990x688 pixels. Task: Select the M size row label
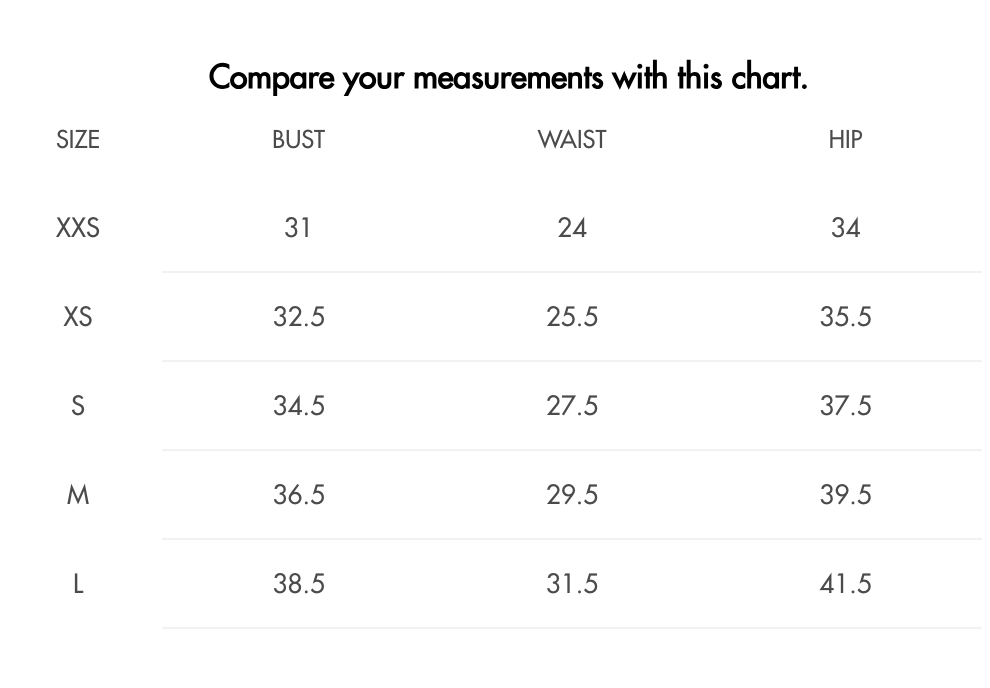click(78, 495)
